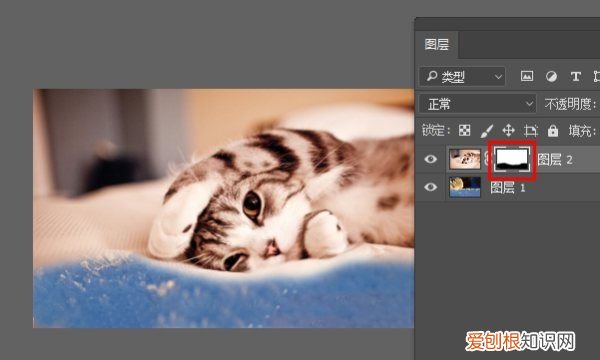This screenshot has height=360, width=600.
Task: Select the 图层 1 layer thumbnail
Action: click(x=465, y=187)
